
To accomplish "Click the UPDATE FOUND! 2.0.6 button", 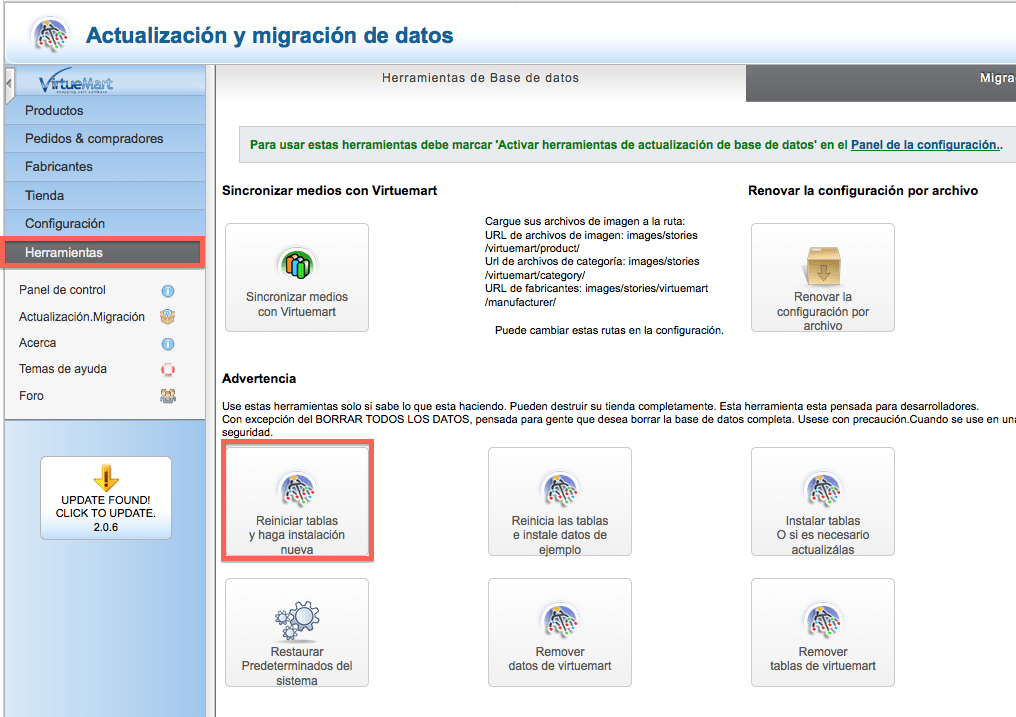I will [106, 498].
